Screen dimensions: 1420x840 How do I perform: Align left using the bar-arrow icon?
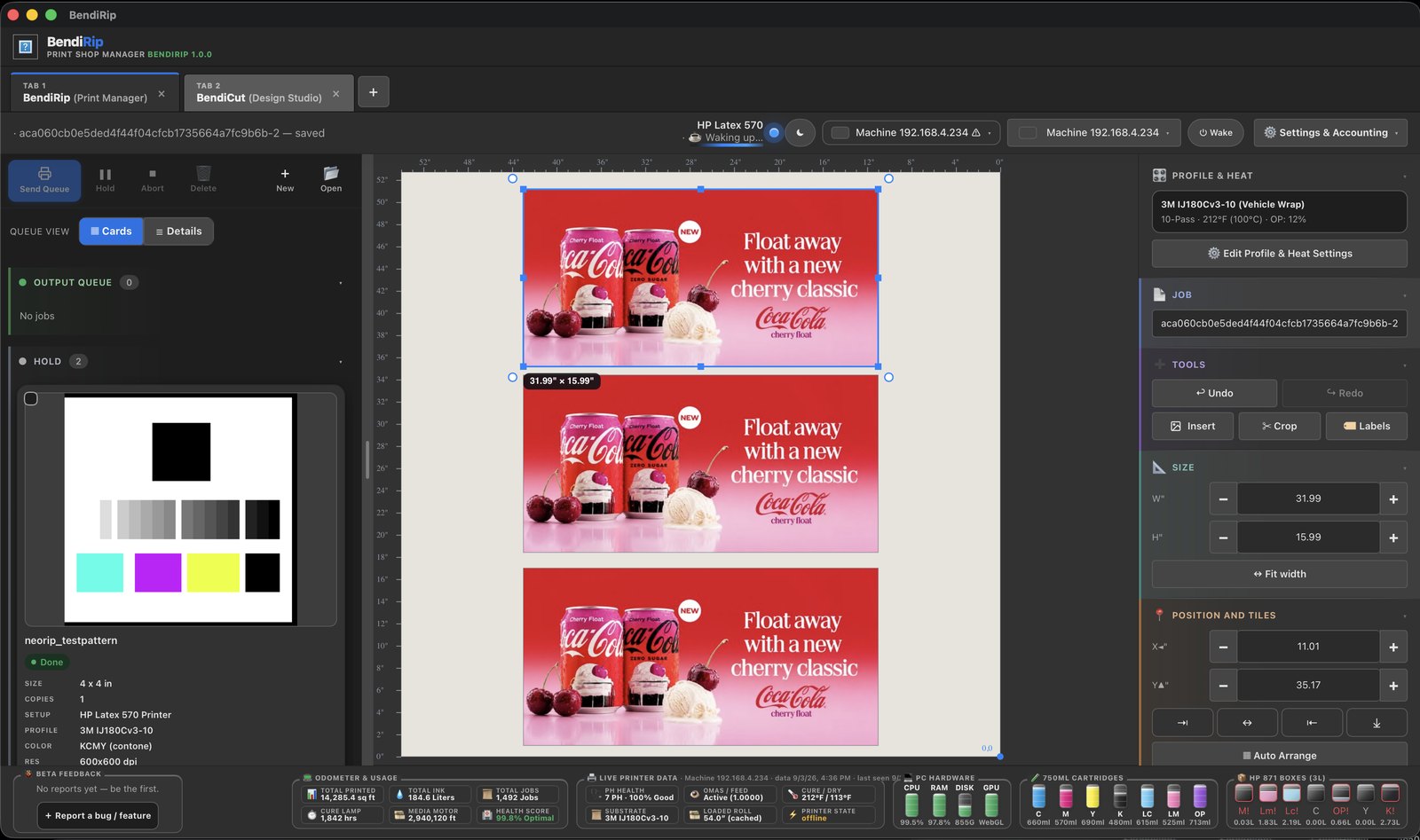(x=1312, y=723)
